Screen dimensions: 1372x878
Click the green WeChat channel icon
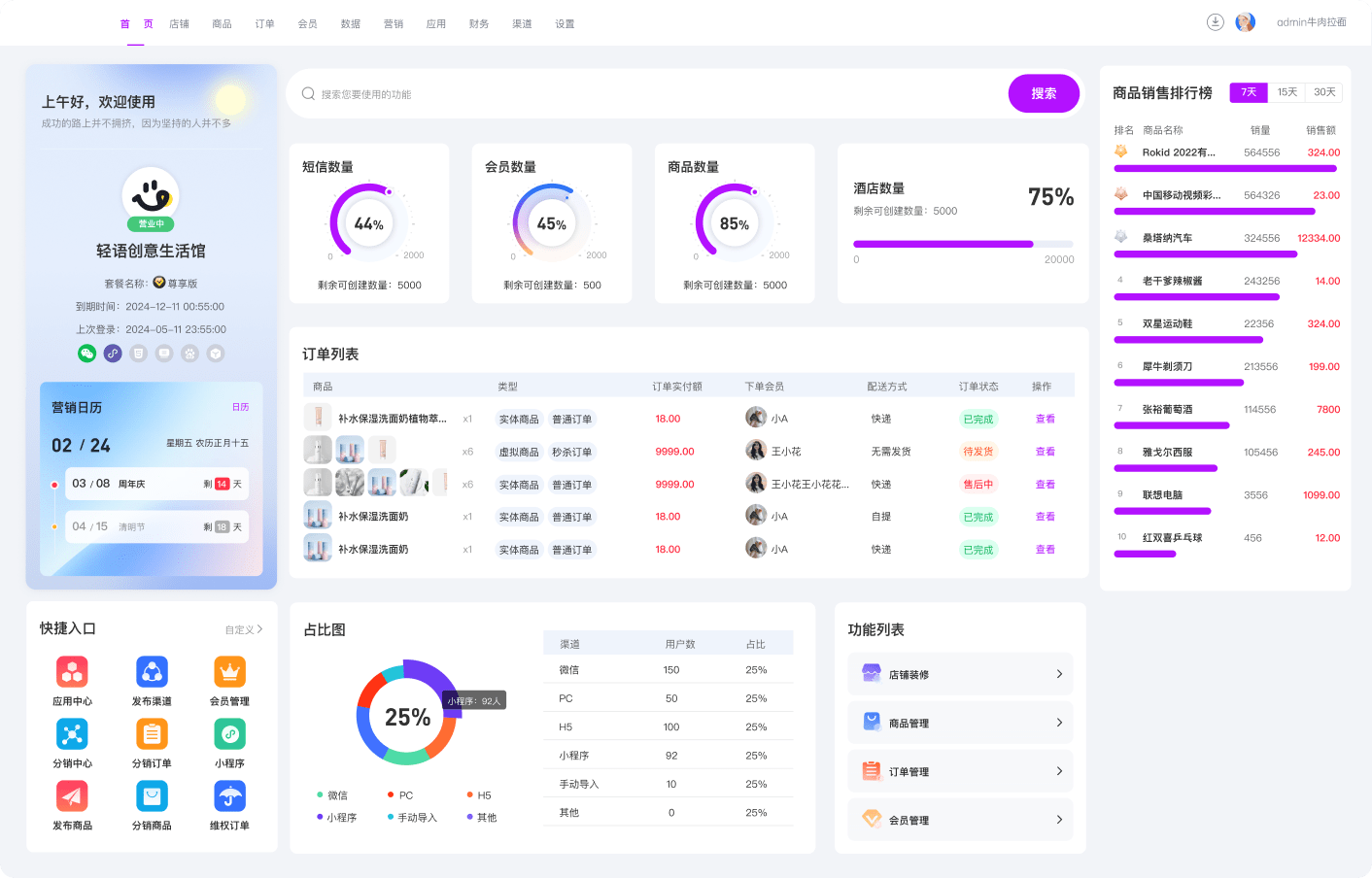tap(87, 354)
